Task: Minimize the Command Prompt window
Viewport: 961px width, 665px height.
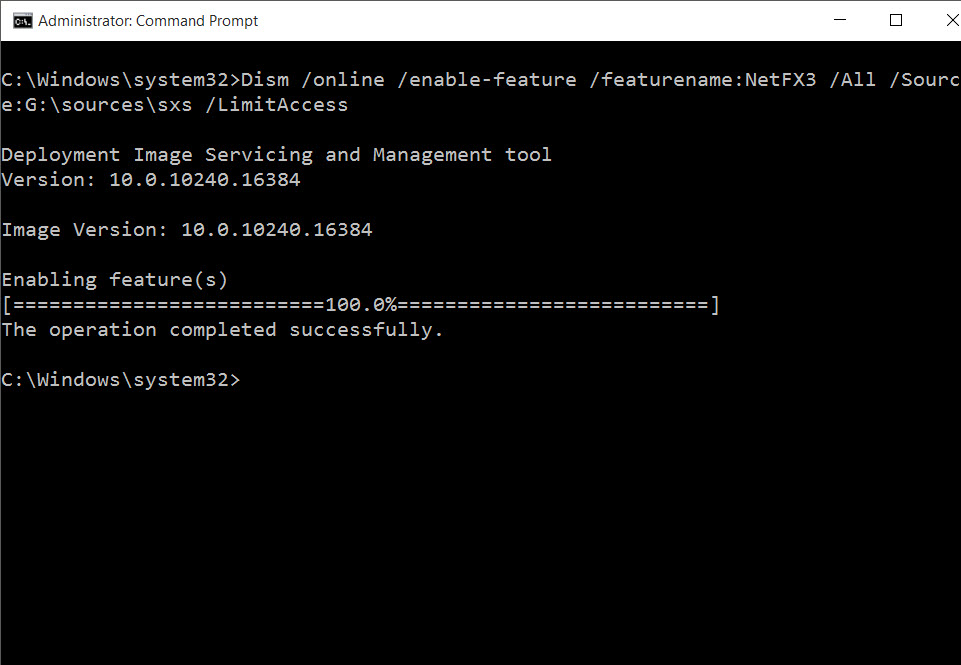Action: [x=840, y=20]
